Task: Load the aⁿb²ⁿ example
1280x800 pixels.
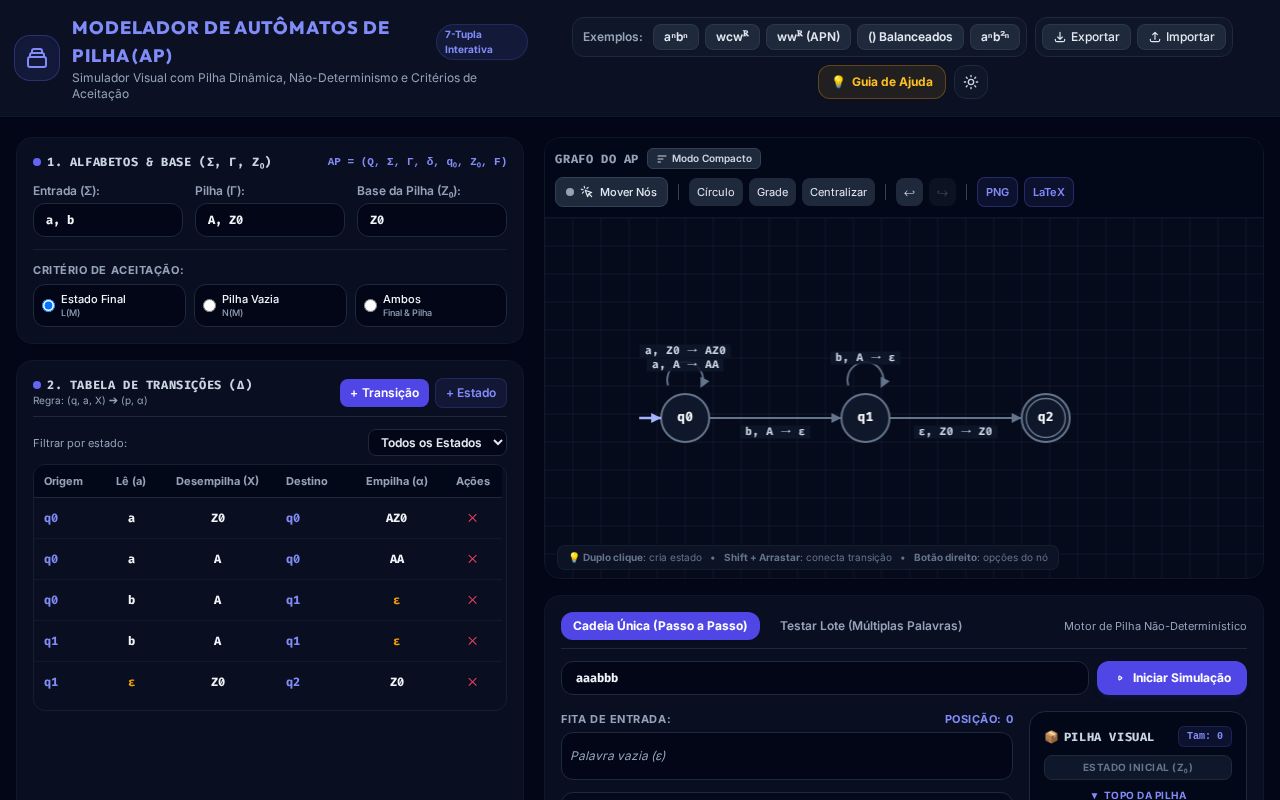Action: [995, 37]
